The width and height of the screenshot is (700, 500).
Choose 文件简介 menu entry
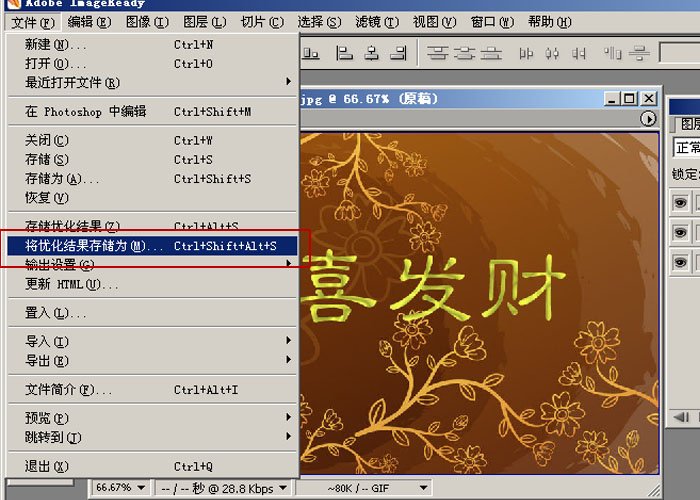click(x=153, y=390)
